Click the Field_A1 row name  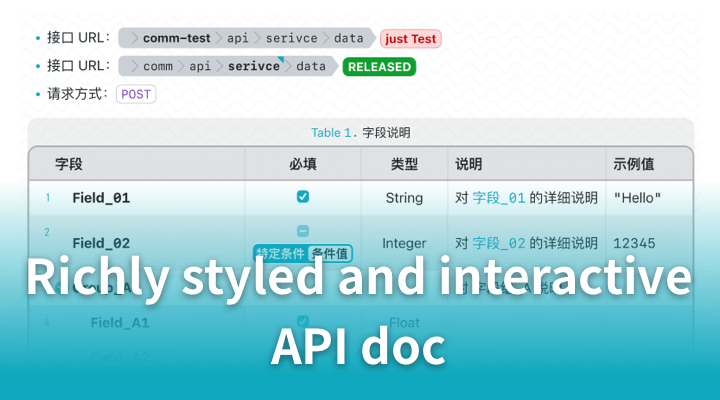tap(120, 323)
